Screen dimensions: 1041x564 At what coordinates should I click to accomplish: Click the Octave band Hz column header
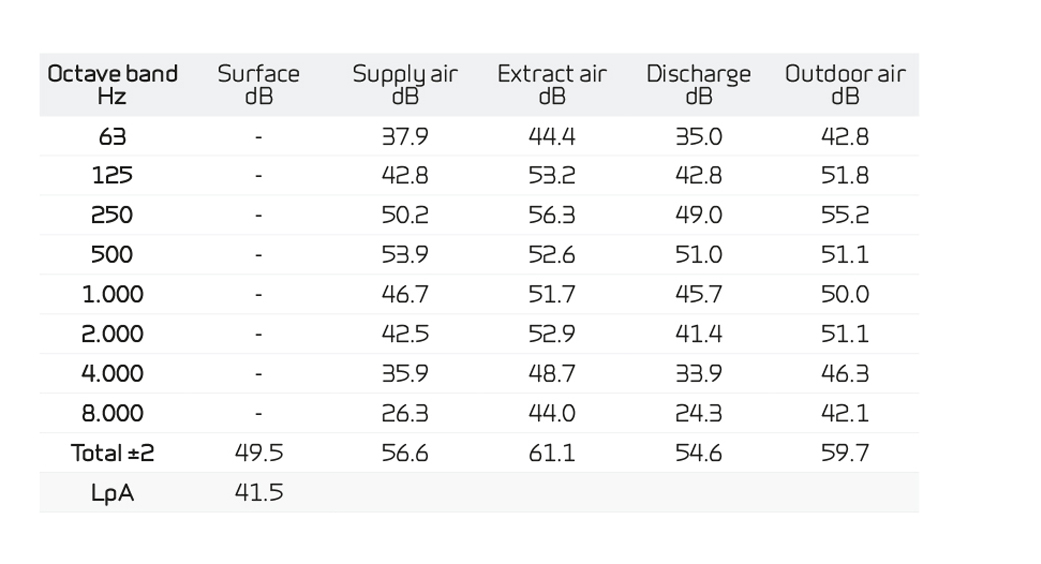pyautogui.click(x=112, y=85)
